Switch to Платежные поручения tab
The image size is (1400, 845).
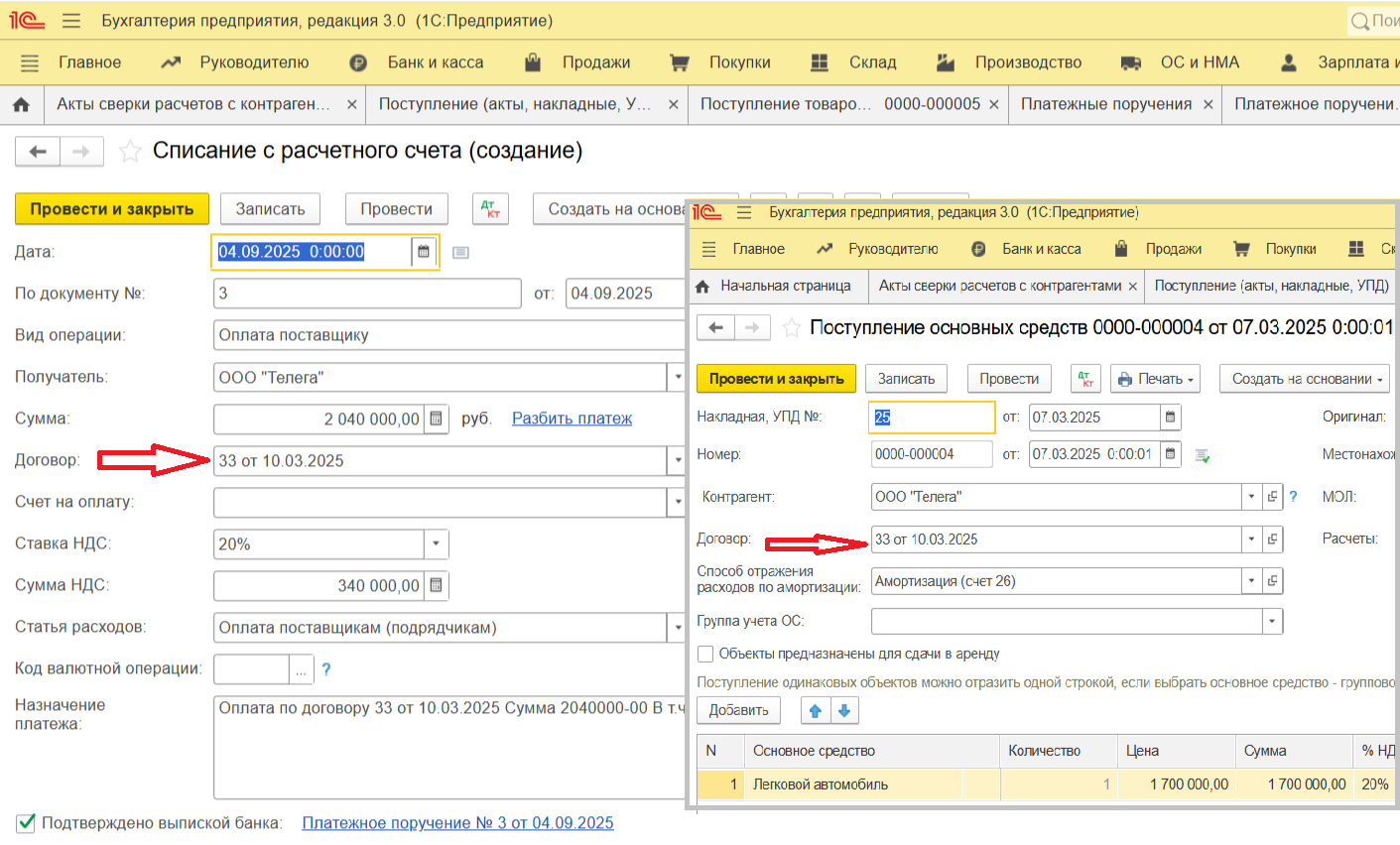1105,104
